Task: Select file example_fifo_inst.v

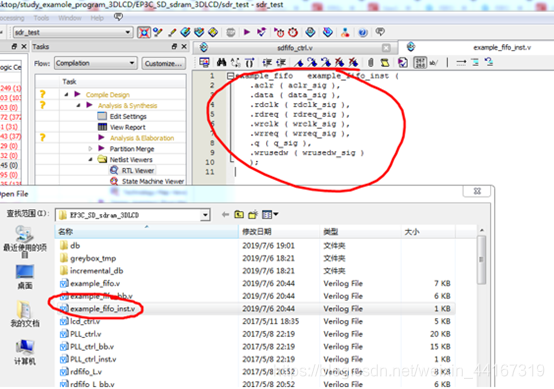Action: point(102,309)
